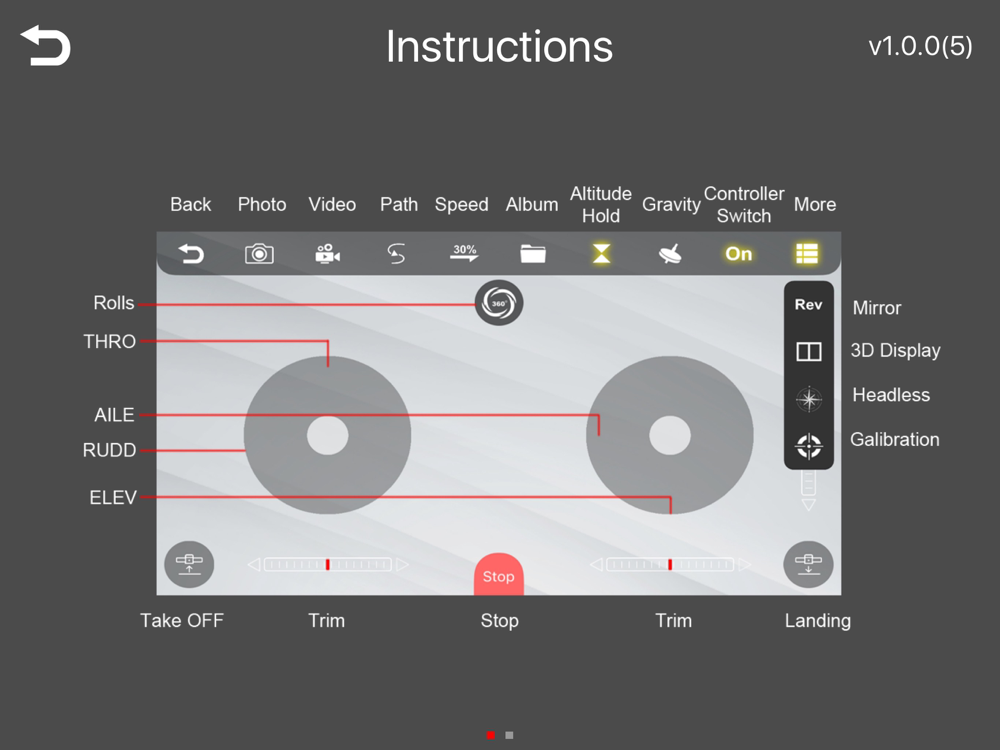This screenshot has height=750, width=1000.
Task: Open the Album folder icon
Action: 533,254
